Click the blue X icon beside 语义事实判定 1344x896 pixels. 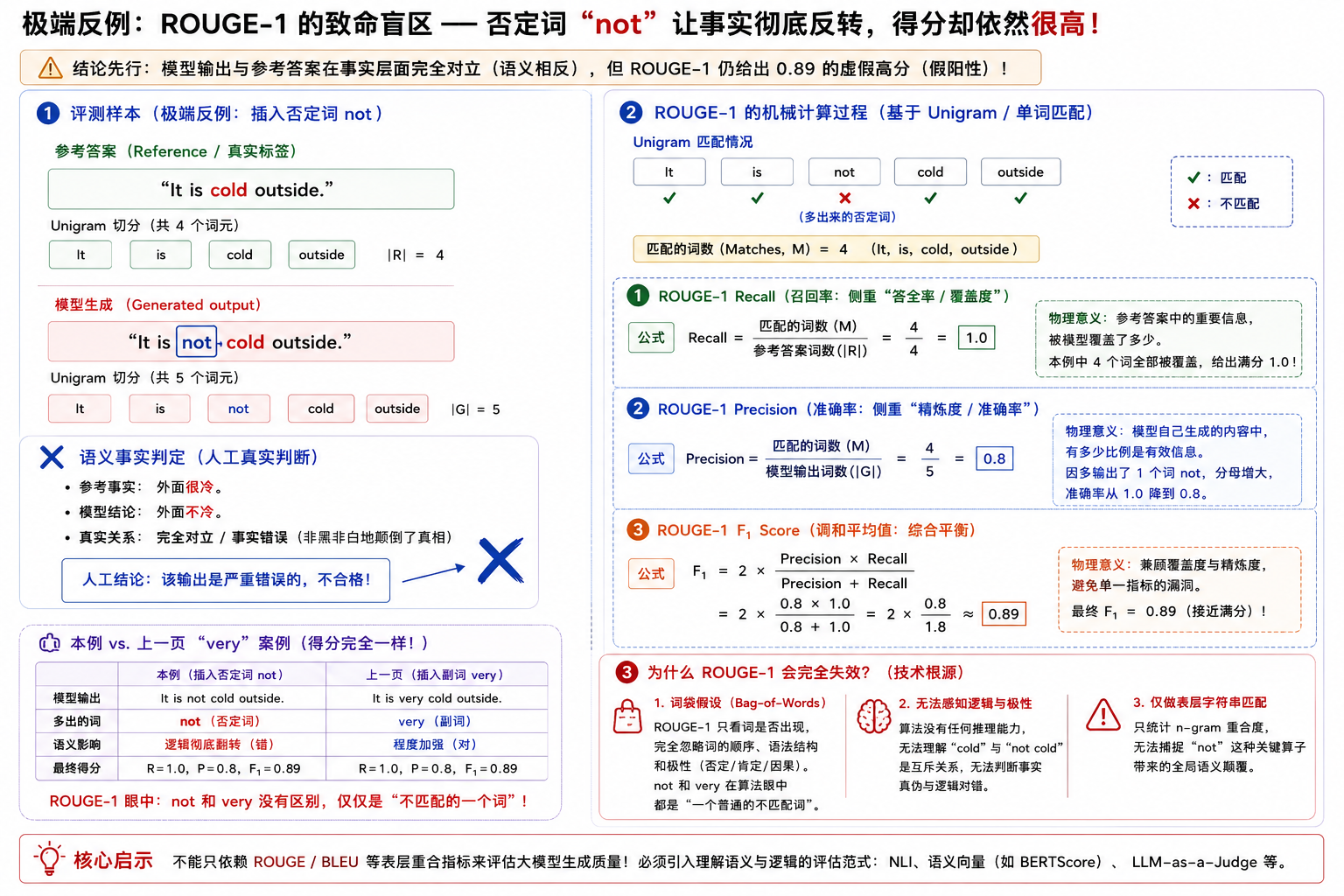(x=52, y=457)
